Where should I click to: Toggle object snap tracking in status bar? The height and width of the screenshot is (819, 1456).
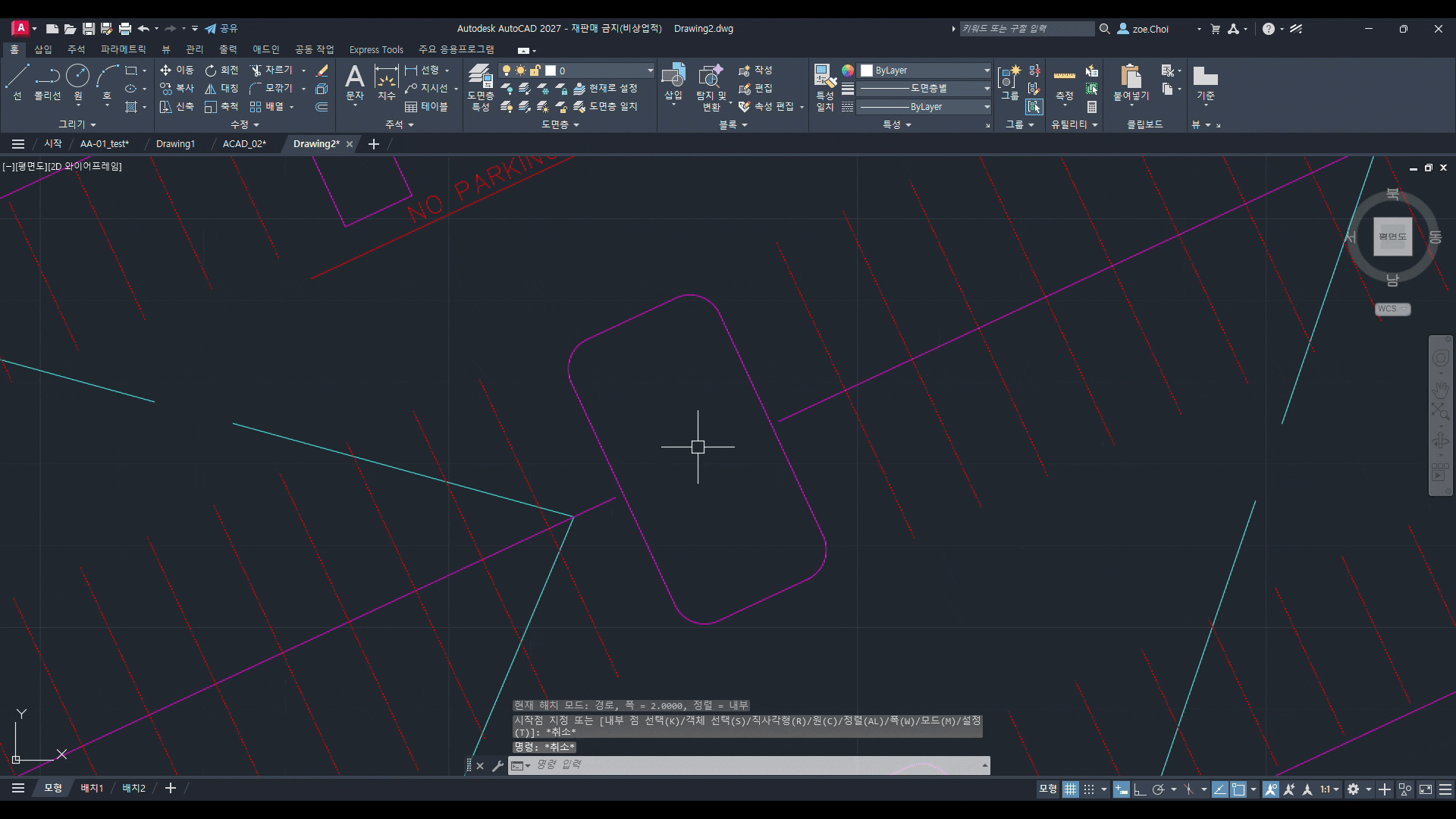[x=1219, y=789]
